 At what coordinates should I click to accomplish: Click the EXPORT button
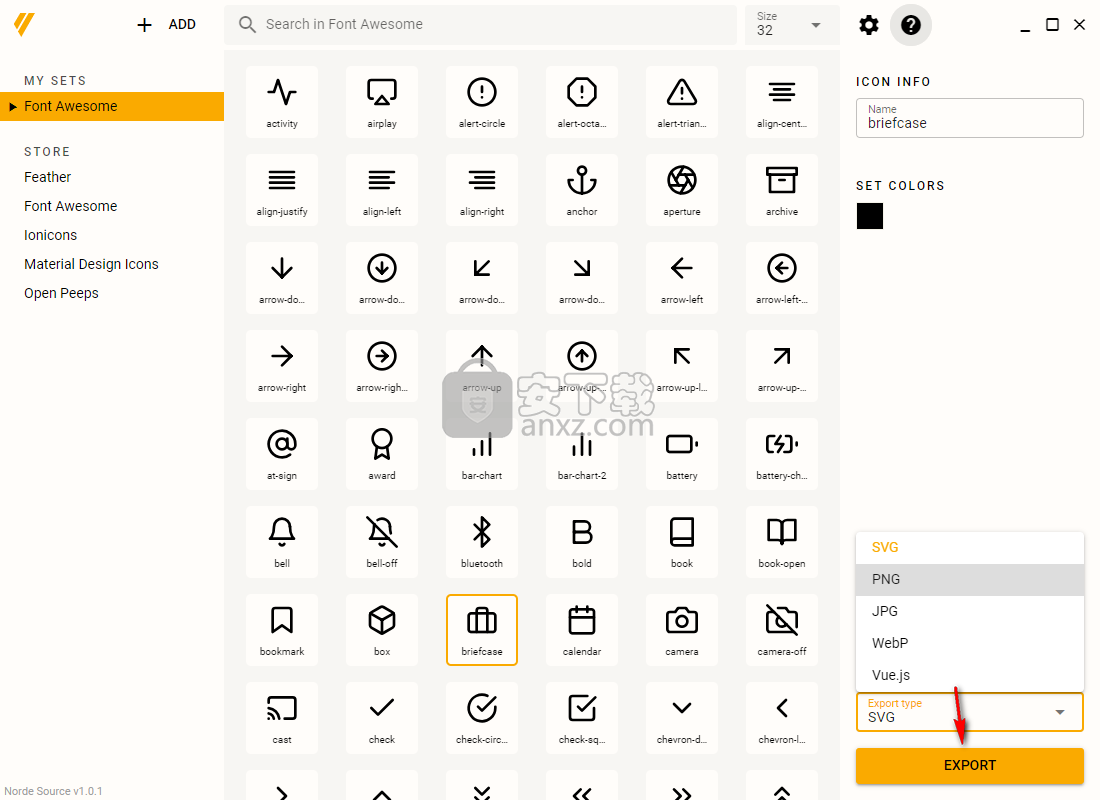click(970, 766)
